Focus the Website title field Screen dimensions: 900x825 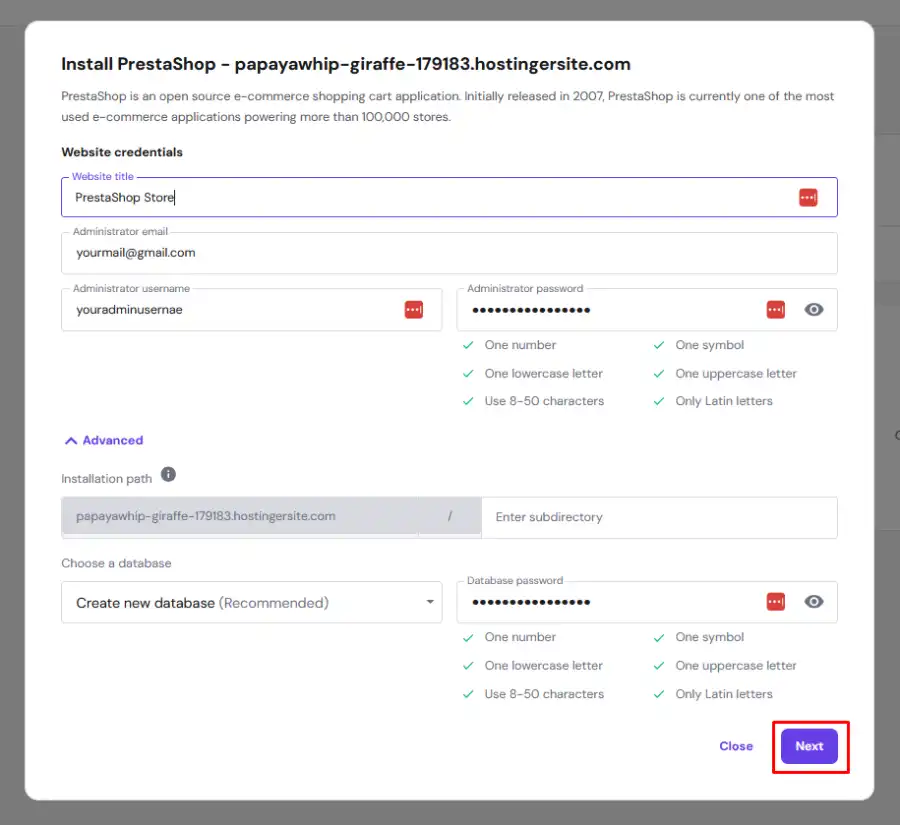tap(449, 197)
